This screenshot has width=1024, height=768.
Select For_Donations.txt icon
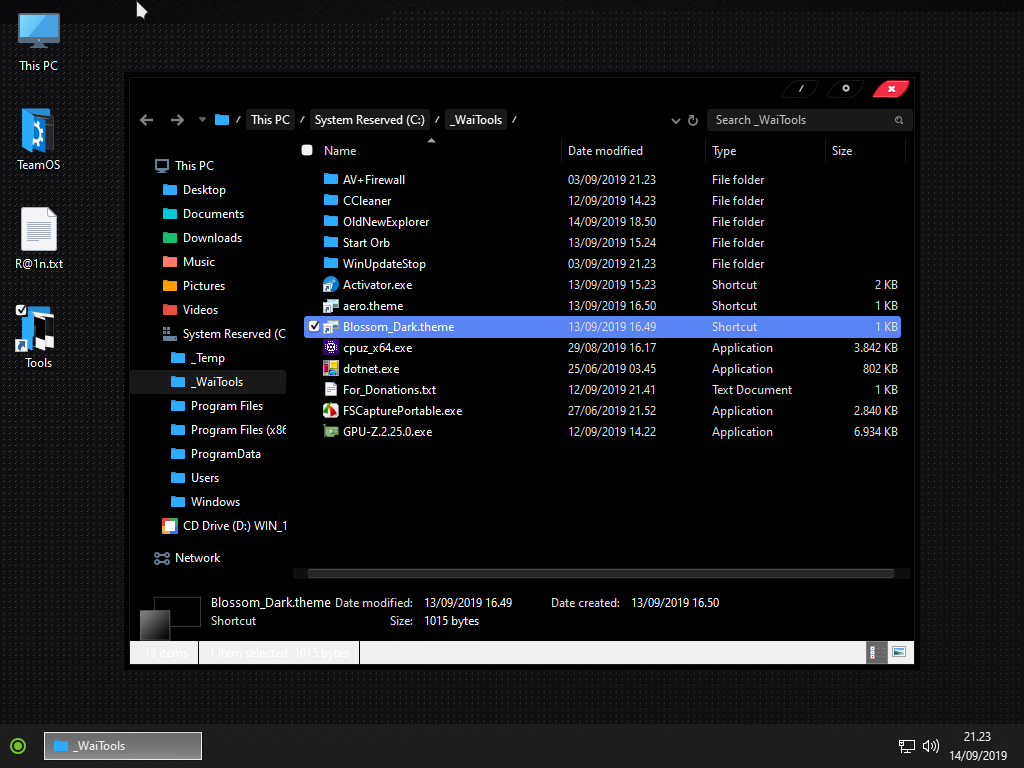tap(331, 389)
